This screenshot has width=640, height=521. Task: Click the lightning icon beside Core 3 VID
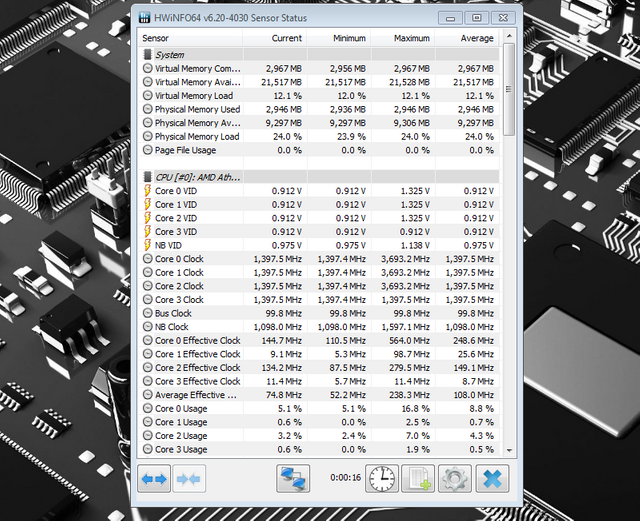pyautogui.click(x=147, y=232)
